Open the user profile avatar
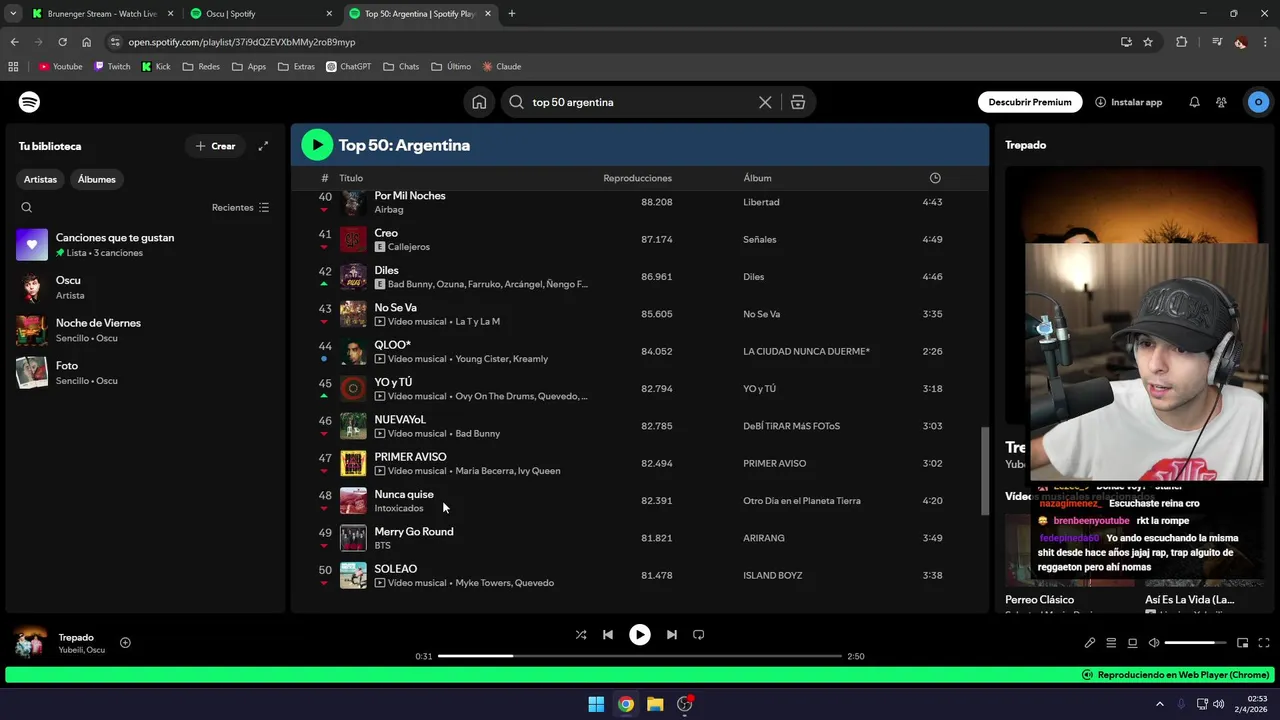The width and height of the screenshot is (1280, 720). [x=1258, y=102]
